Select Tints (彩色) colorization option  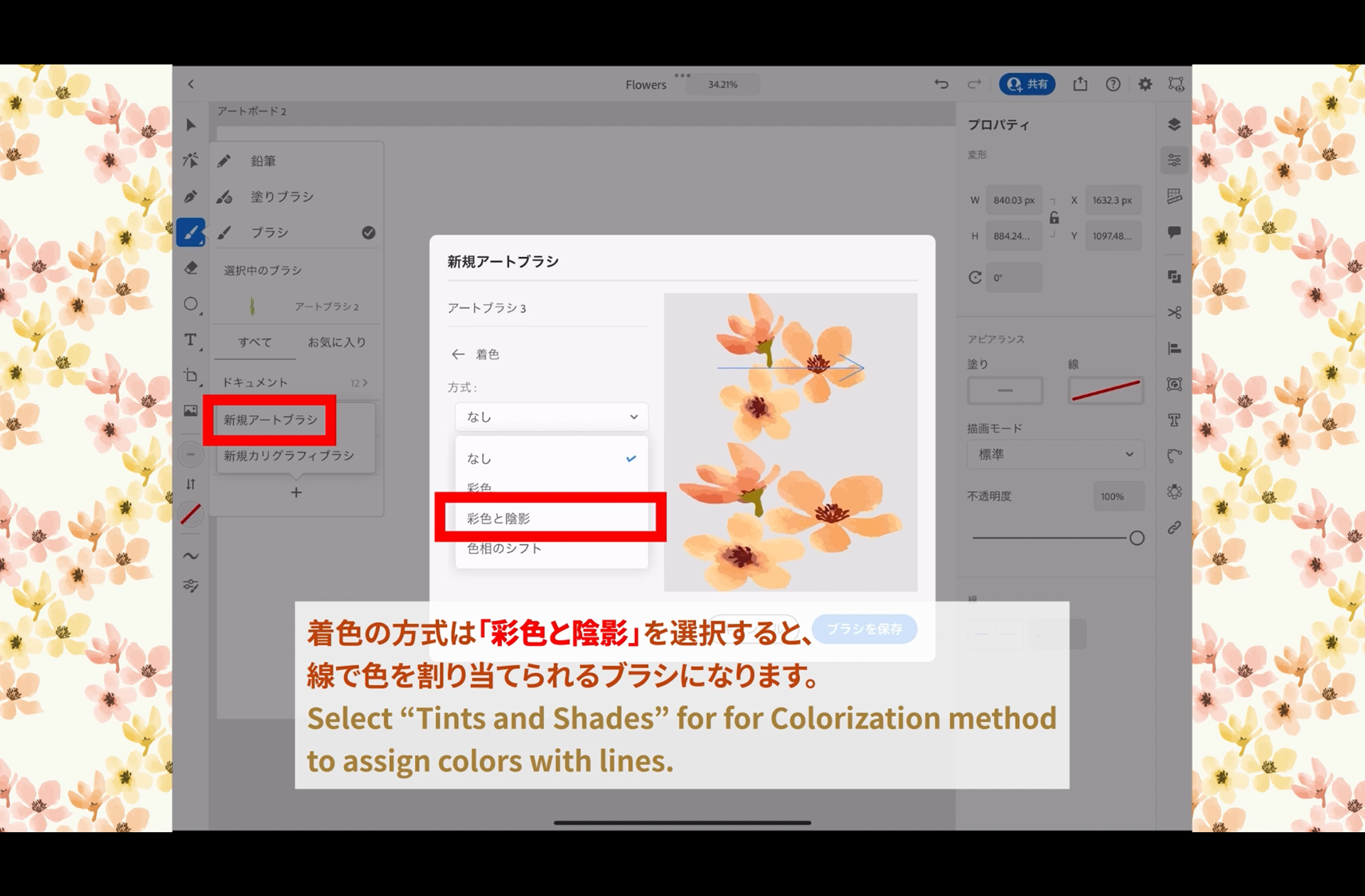(x=552, y=487)
